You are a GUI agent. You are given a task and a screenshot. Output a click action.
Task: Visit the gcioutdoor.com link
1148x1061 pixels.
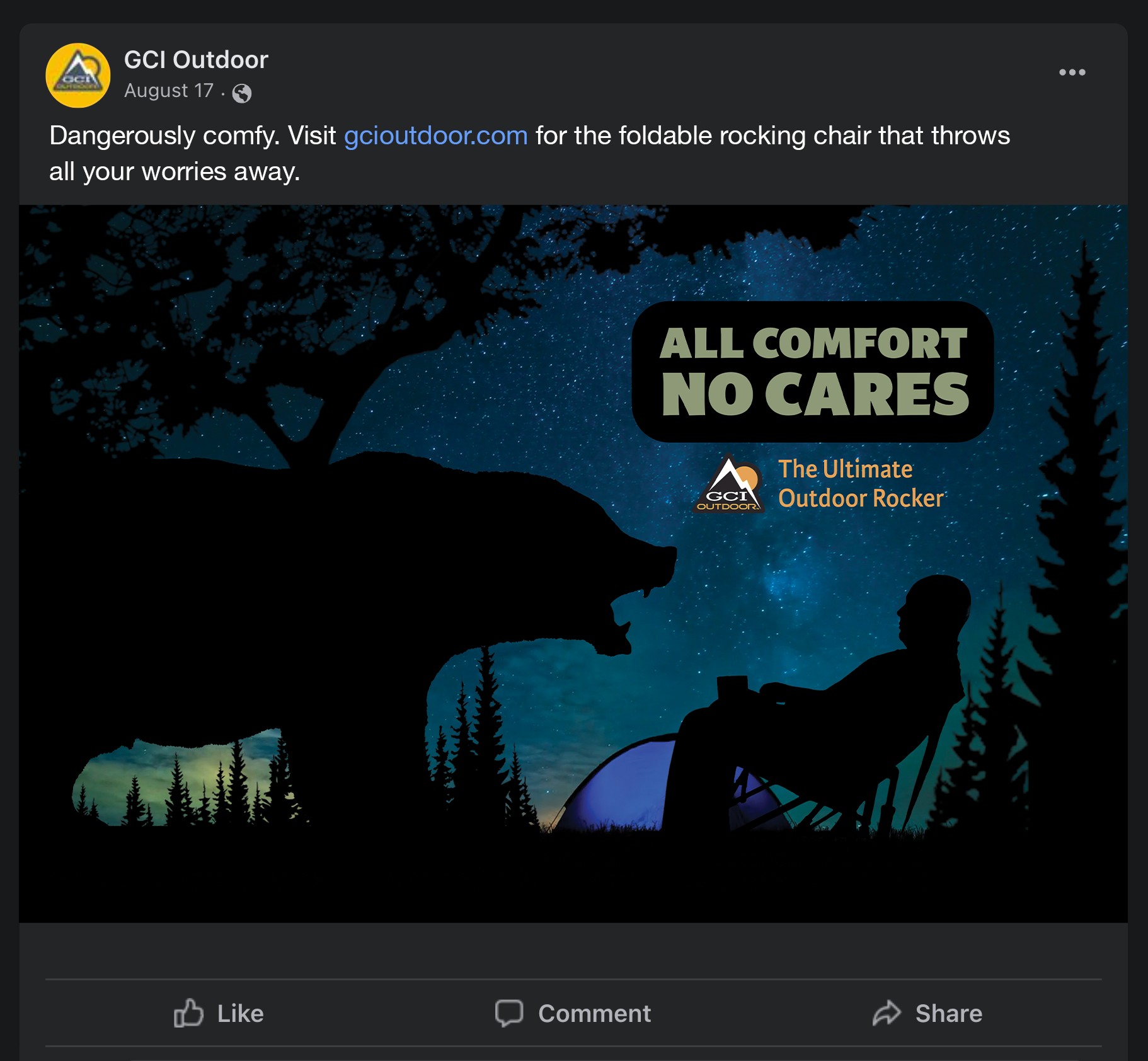click(435, 136)
